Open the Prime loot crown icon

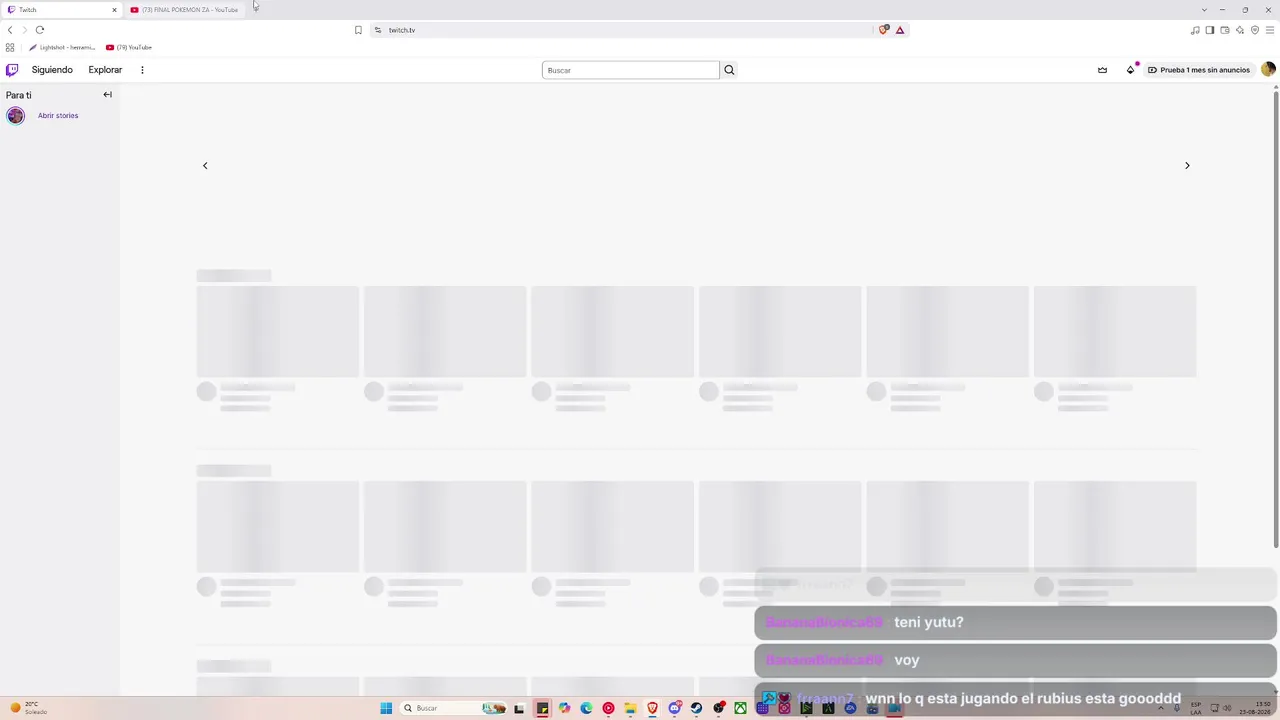point(1102,70)
